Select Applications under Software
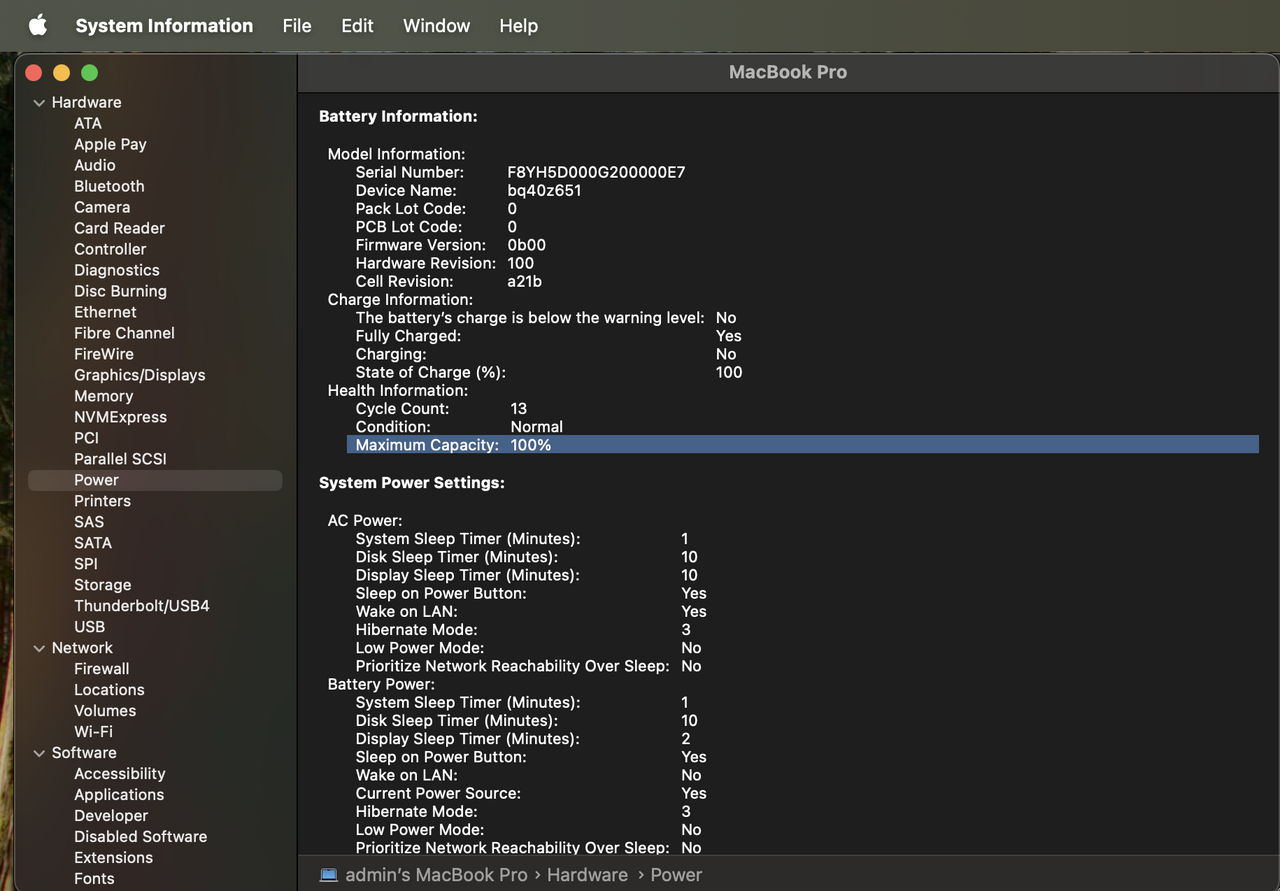The image size is (1280, 891). coord(119,795)
